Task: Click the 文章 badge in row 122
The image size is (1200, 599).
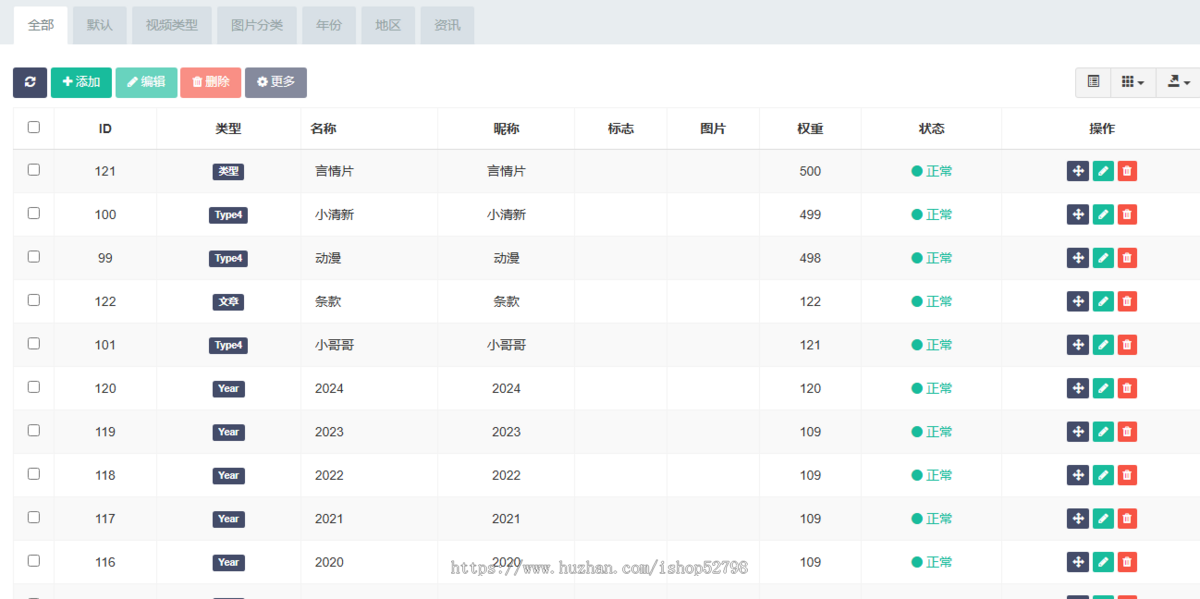Action: [x=228, y=301]
